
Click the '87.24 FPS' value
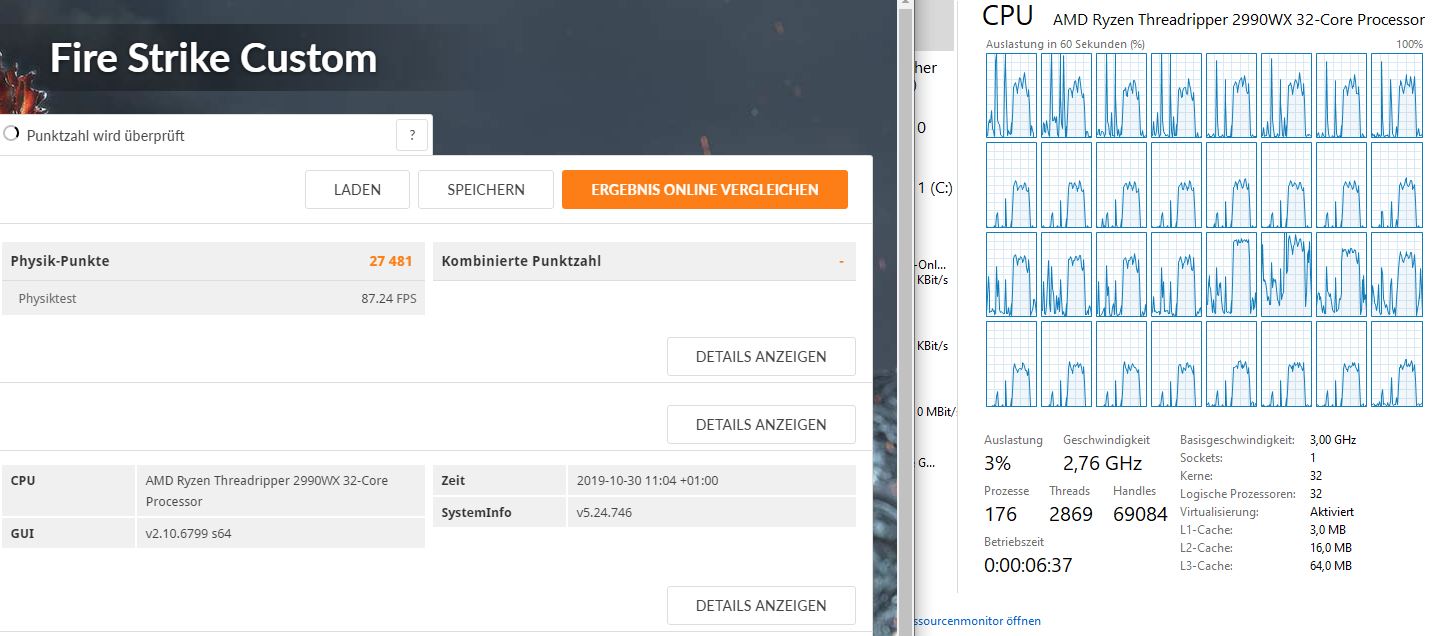coord(389,298)
